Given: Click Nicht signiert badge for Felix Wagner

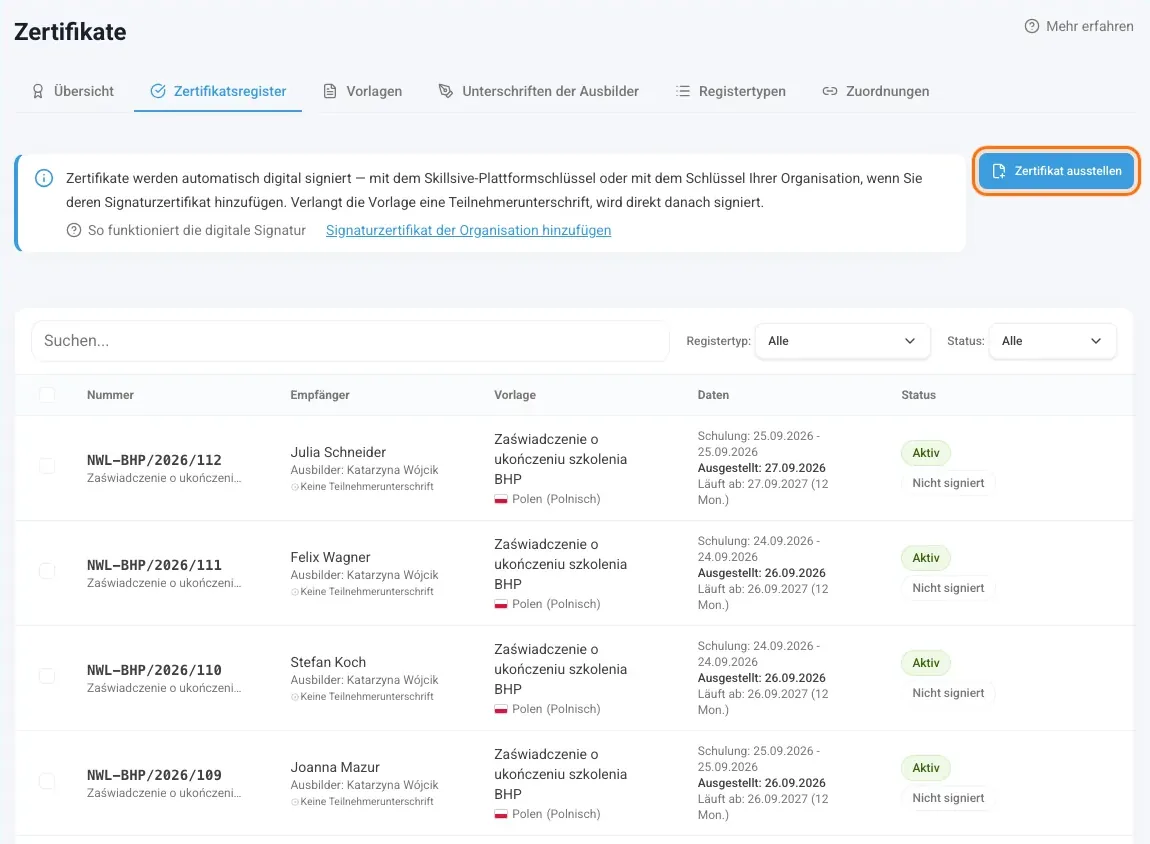Looking at the screenshot, I should click(x=948, y=588).
